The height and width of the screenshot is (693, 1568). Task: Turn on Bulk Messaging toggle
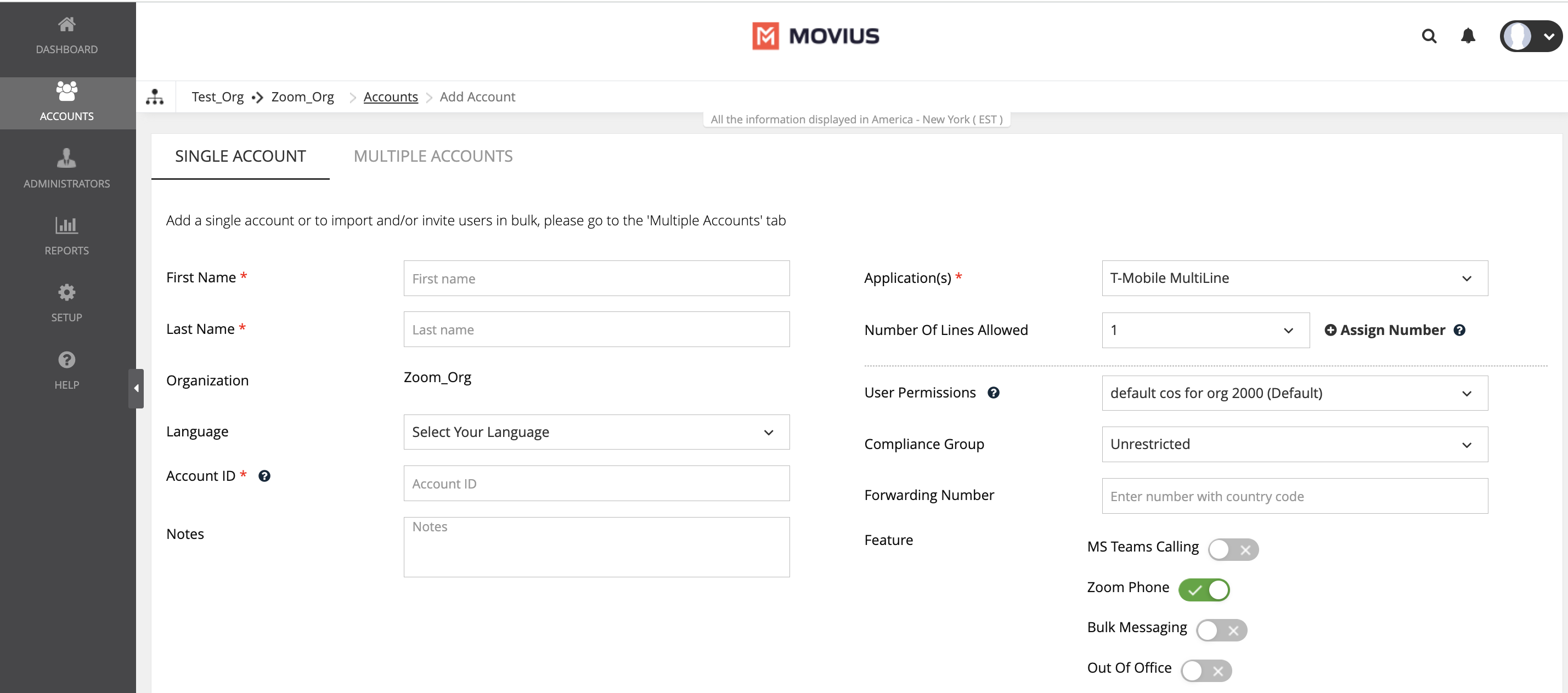pyautogui.click(x=1221, y=630)
